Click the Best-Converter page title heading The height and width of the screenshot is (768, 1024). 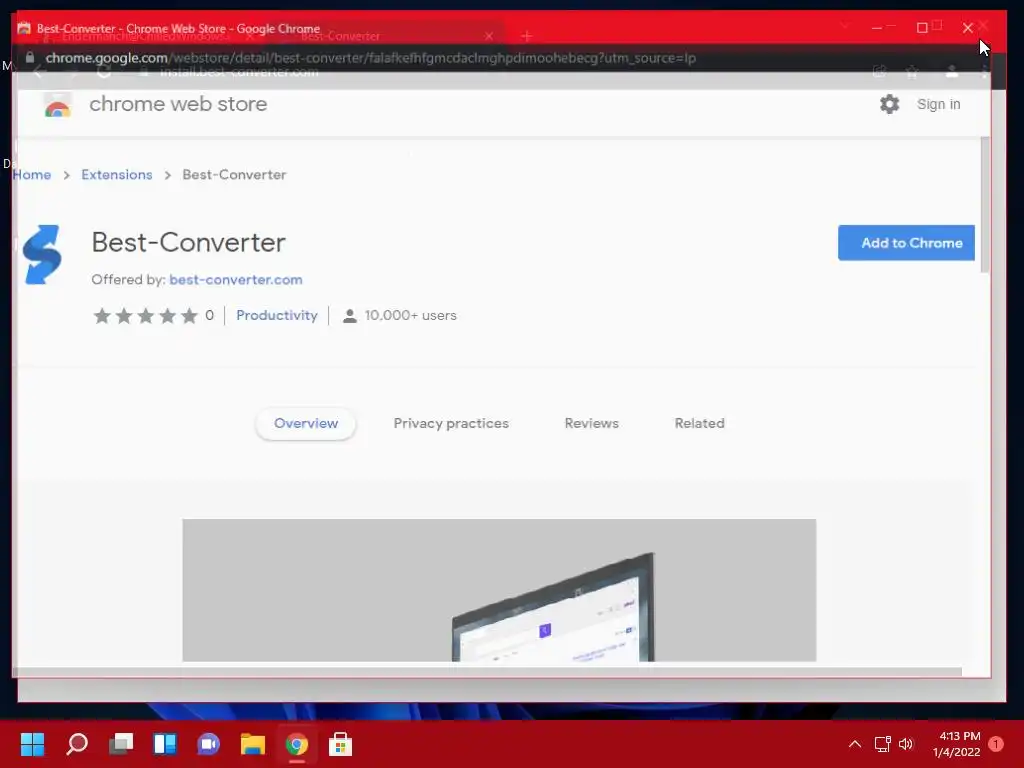coord(189,242)
